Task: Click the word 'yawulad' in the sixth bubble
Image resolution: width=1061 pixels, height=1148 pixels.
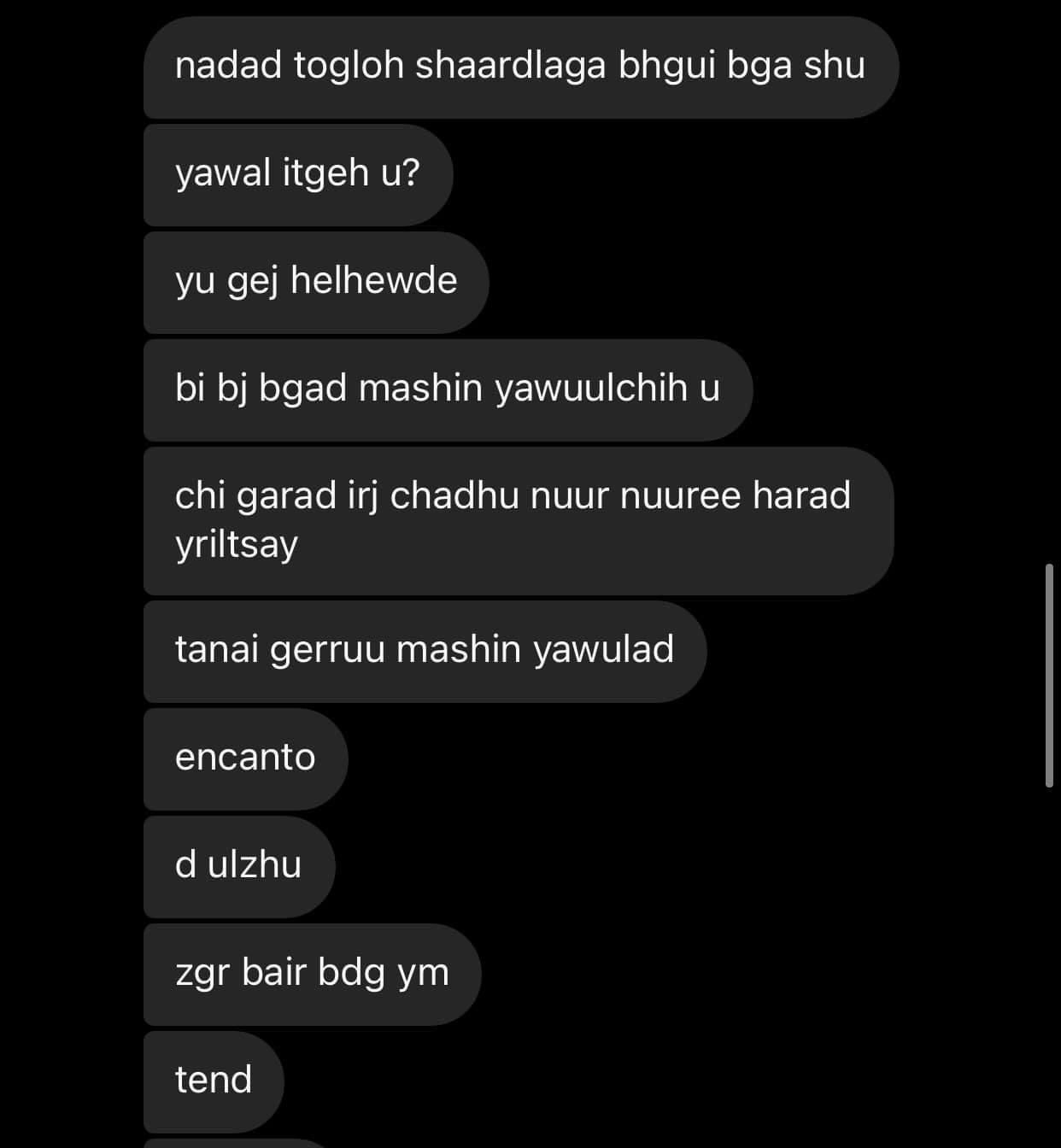Action: [x=604, y=649]
